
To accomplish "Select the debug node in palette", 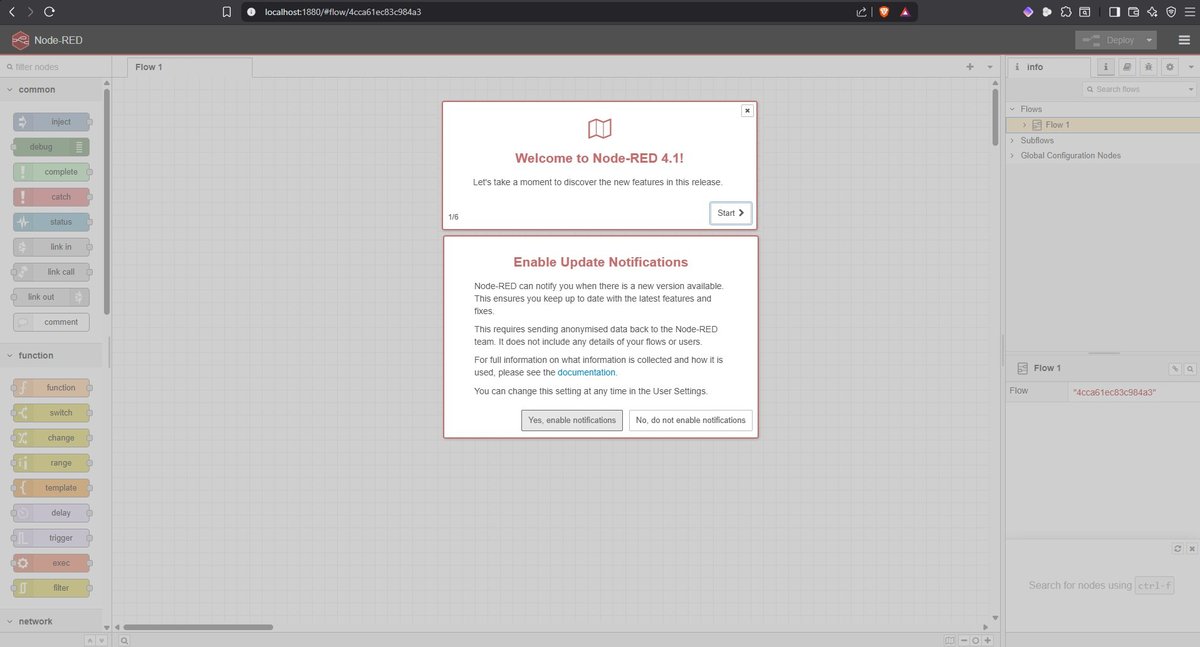I will click(51, 147).
